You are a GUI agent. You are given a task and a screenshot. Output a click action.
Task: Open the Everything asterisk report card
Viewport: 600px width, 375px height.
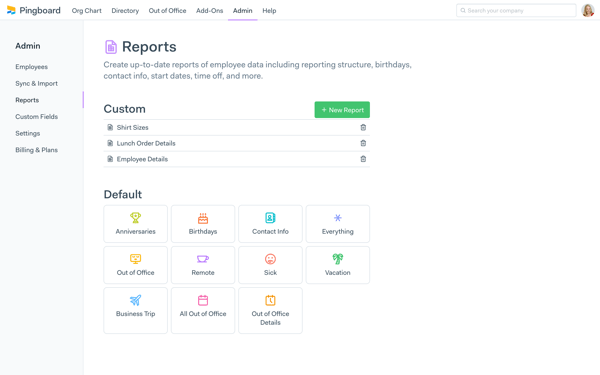[338, 224]
